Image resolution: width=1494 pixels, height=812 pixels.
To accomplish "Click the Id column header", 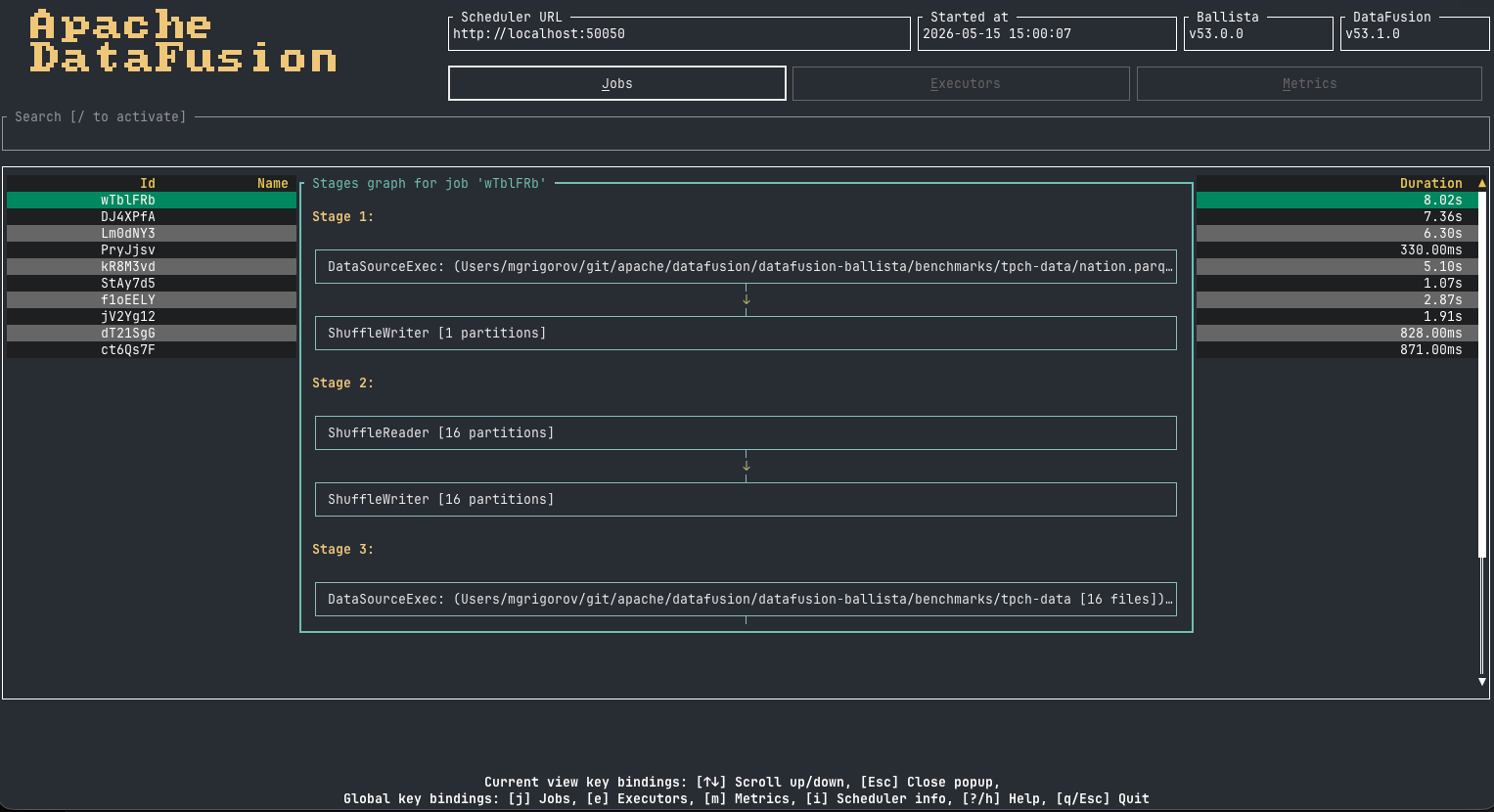I will (x=148, y=183).
